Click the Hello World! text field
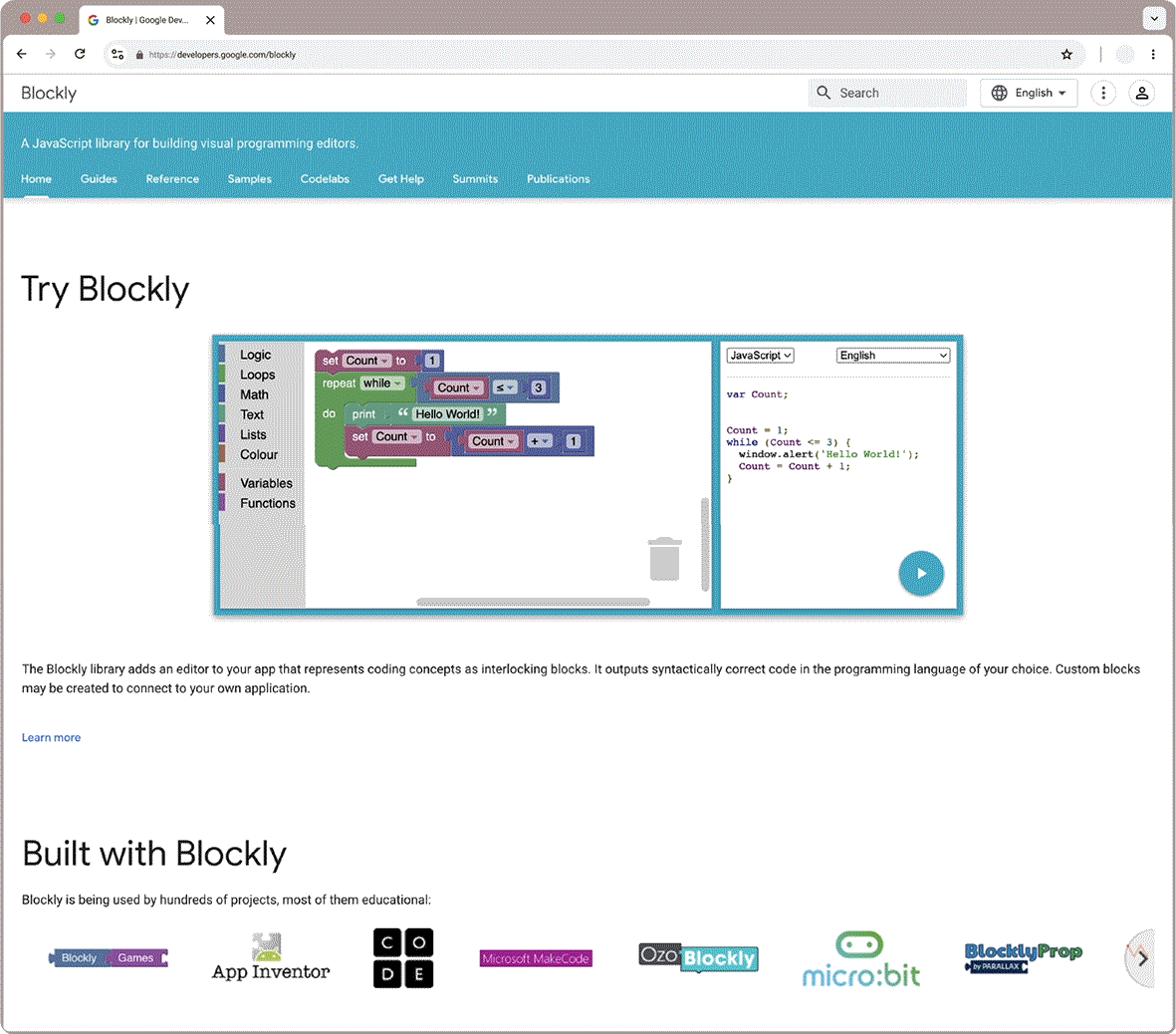The width and height of the screenshot is (1176, 1034). pyautogui.click(x=447, y=414)
